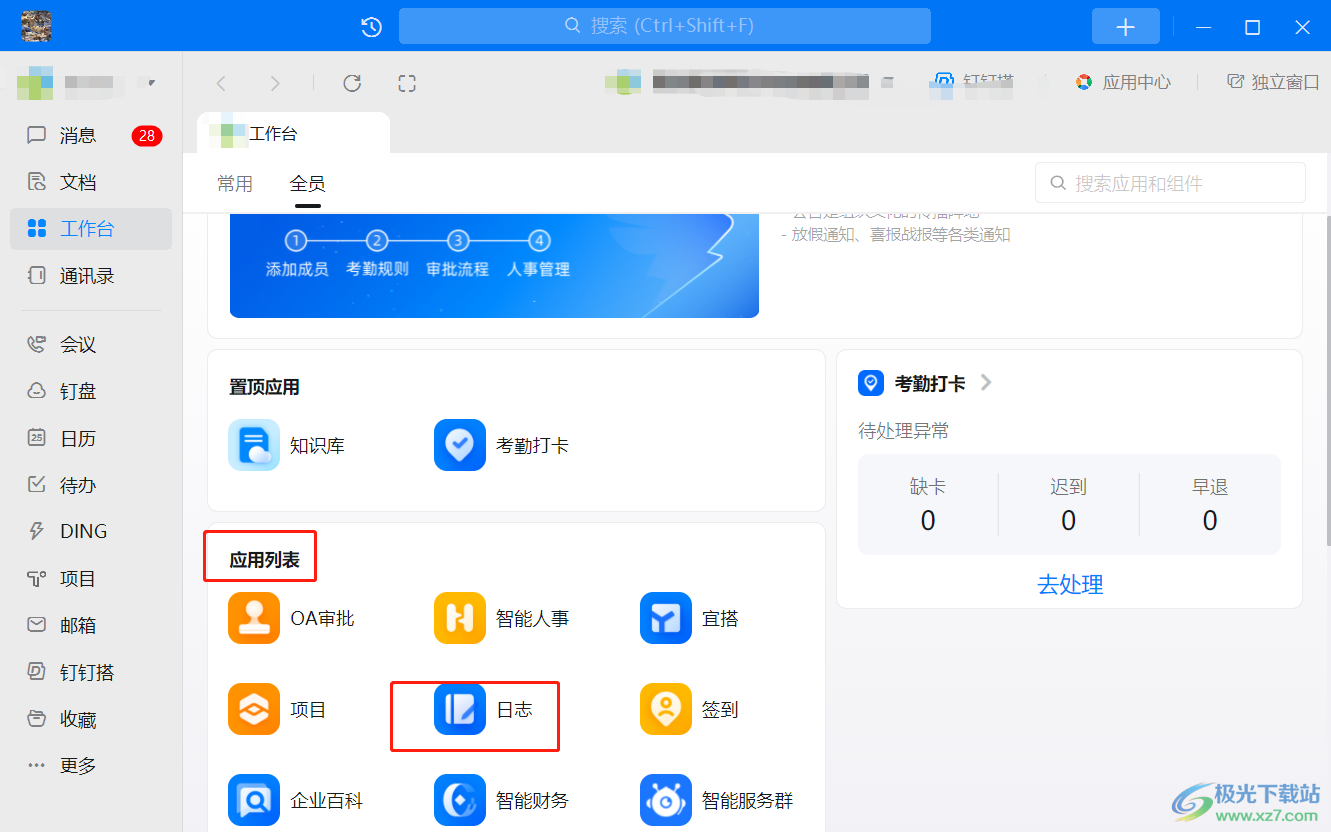
Task: Click step 2 考勤规则 in banner
Action: (377, 255)
